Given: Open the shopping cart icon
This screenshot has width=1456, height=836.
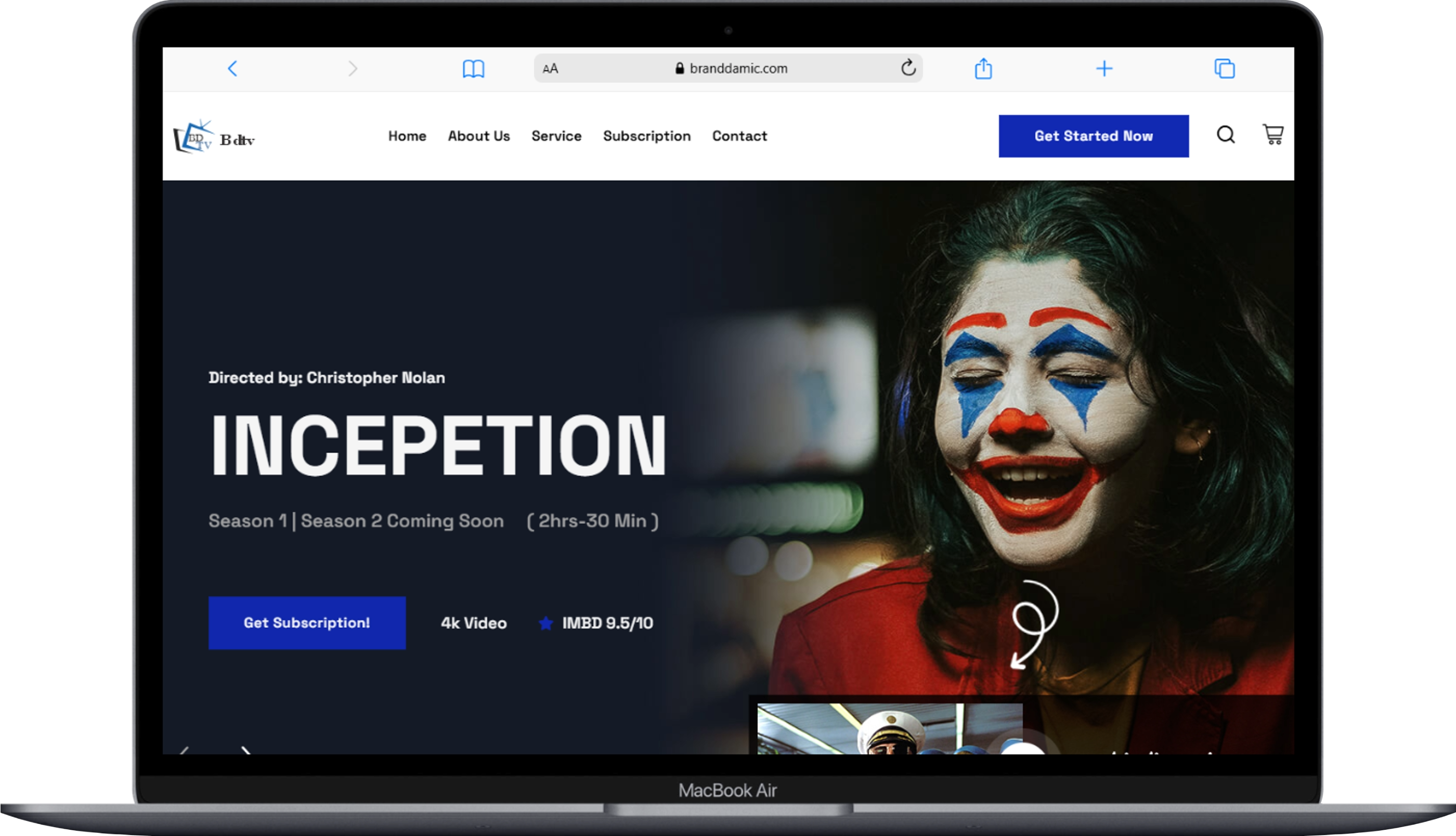Looking at the screenshot, I should (1273, 134).
